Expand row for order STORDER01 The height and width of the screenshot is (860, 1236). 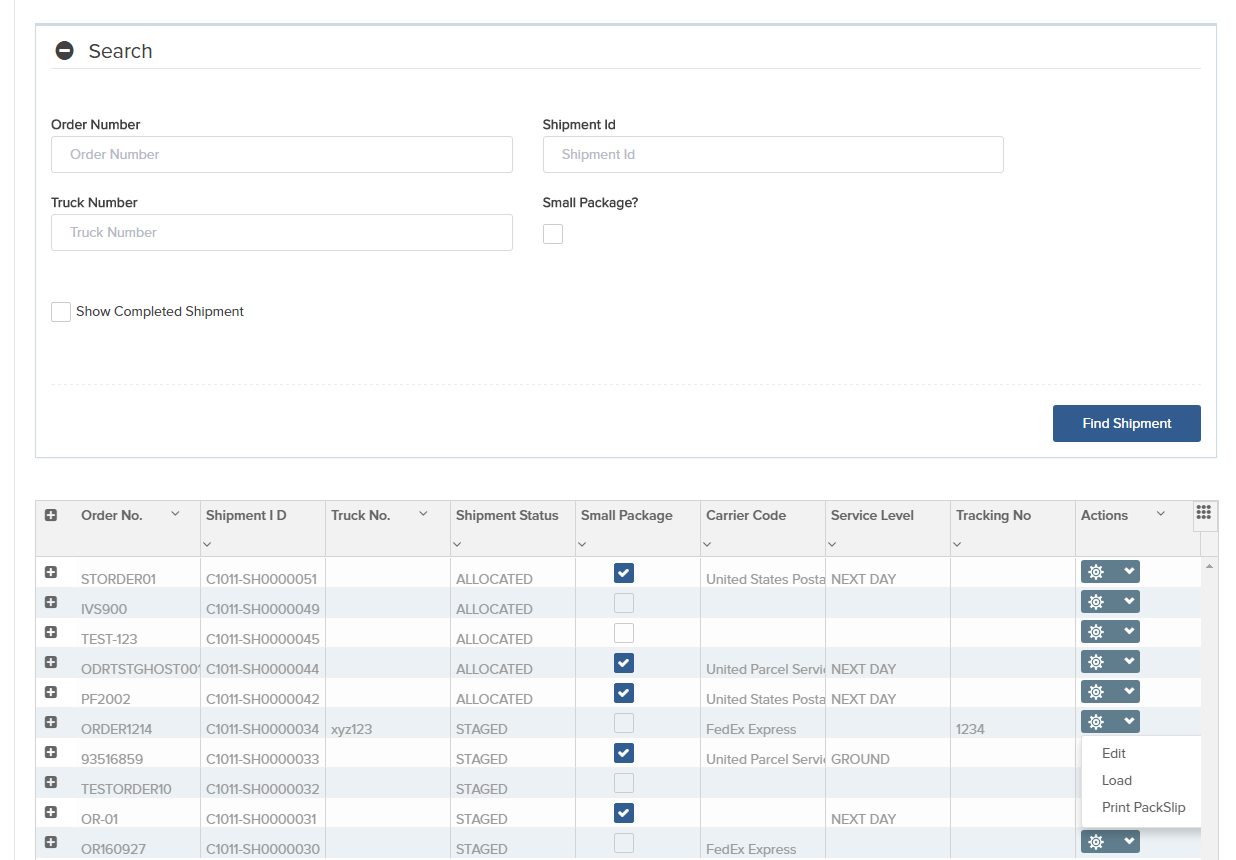tap(51, 573)
